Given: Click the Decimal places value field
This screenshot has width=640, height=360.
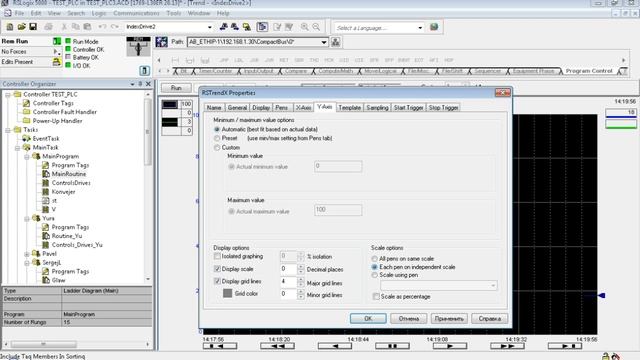Looking at the screenshot, I should (x=288, y=269).
